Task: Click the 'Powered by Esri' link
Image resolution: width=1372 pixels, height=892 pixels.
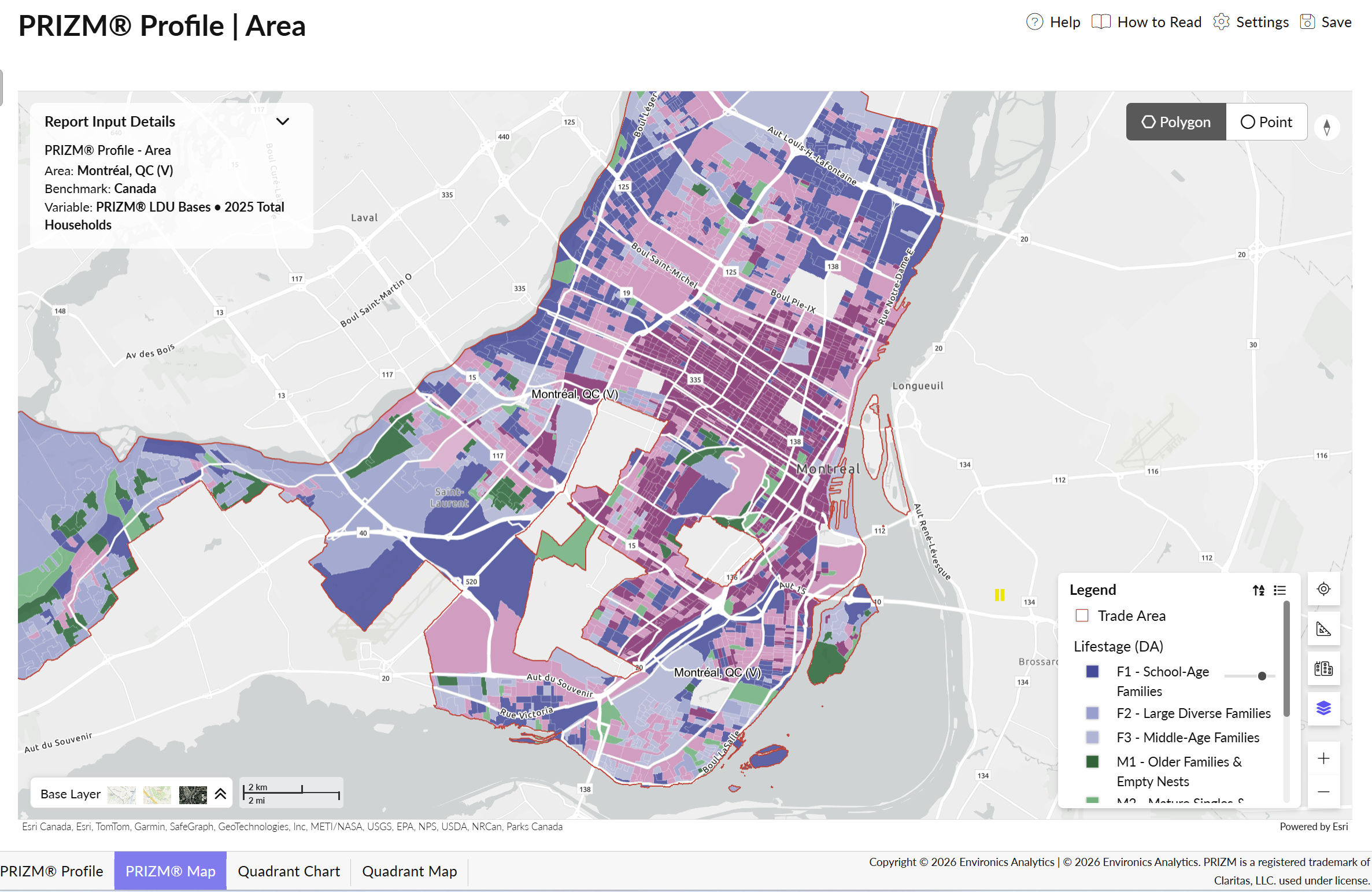Action: point(1314,827)
